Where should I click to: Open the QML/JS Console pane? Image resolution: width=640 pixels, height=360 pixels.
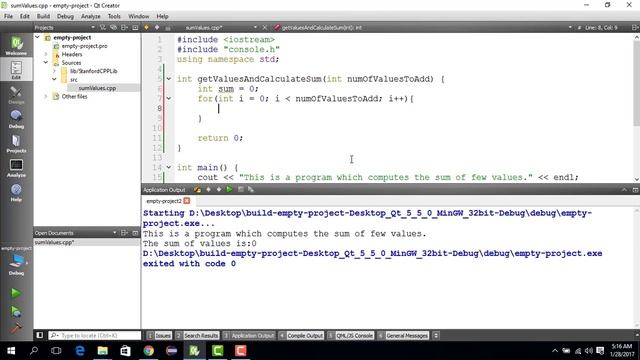351,335
